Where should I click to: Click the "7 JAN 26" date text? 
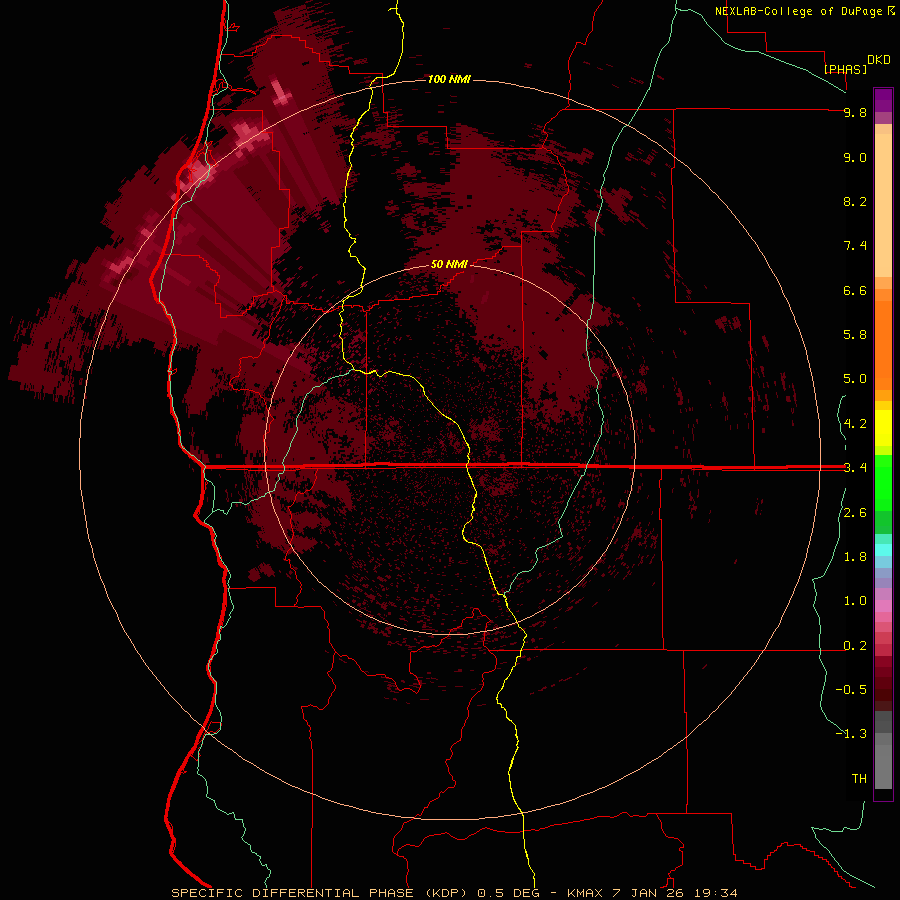647,893
